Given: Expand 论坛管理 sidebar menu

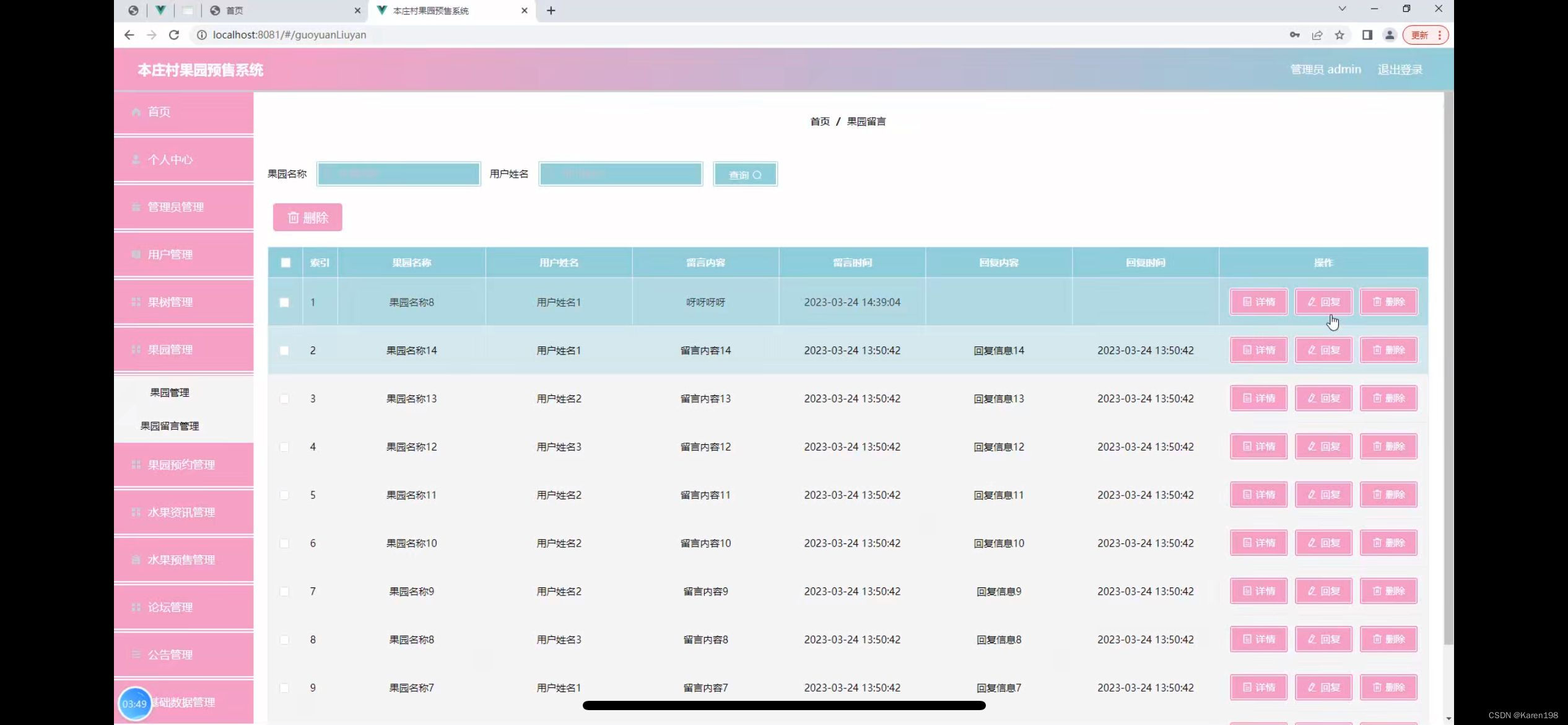Looking at the screenshot, I should click(183, 607).
